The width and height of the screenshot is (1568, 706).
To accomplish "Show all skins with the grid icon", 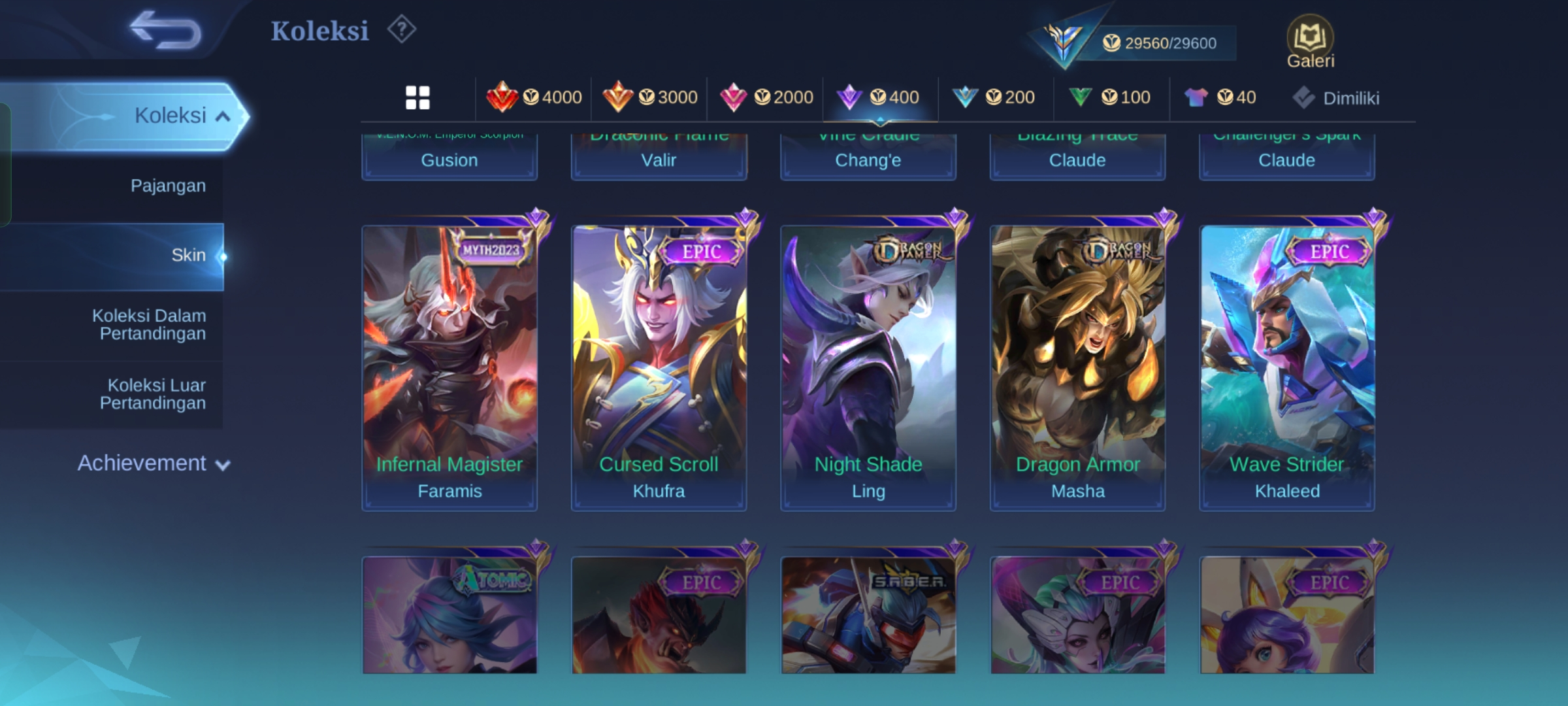I will click(x=417, y=97).
